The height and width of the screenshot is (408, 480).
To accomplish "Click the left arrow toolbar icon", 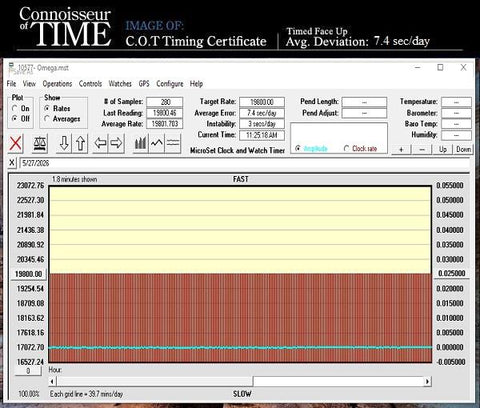I will [100, 144].
